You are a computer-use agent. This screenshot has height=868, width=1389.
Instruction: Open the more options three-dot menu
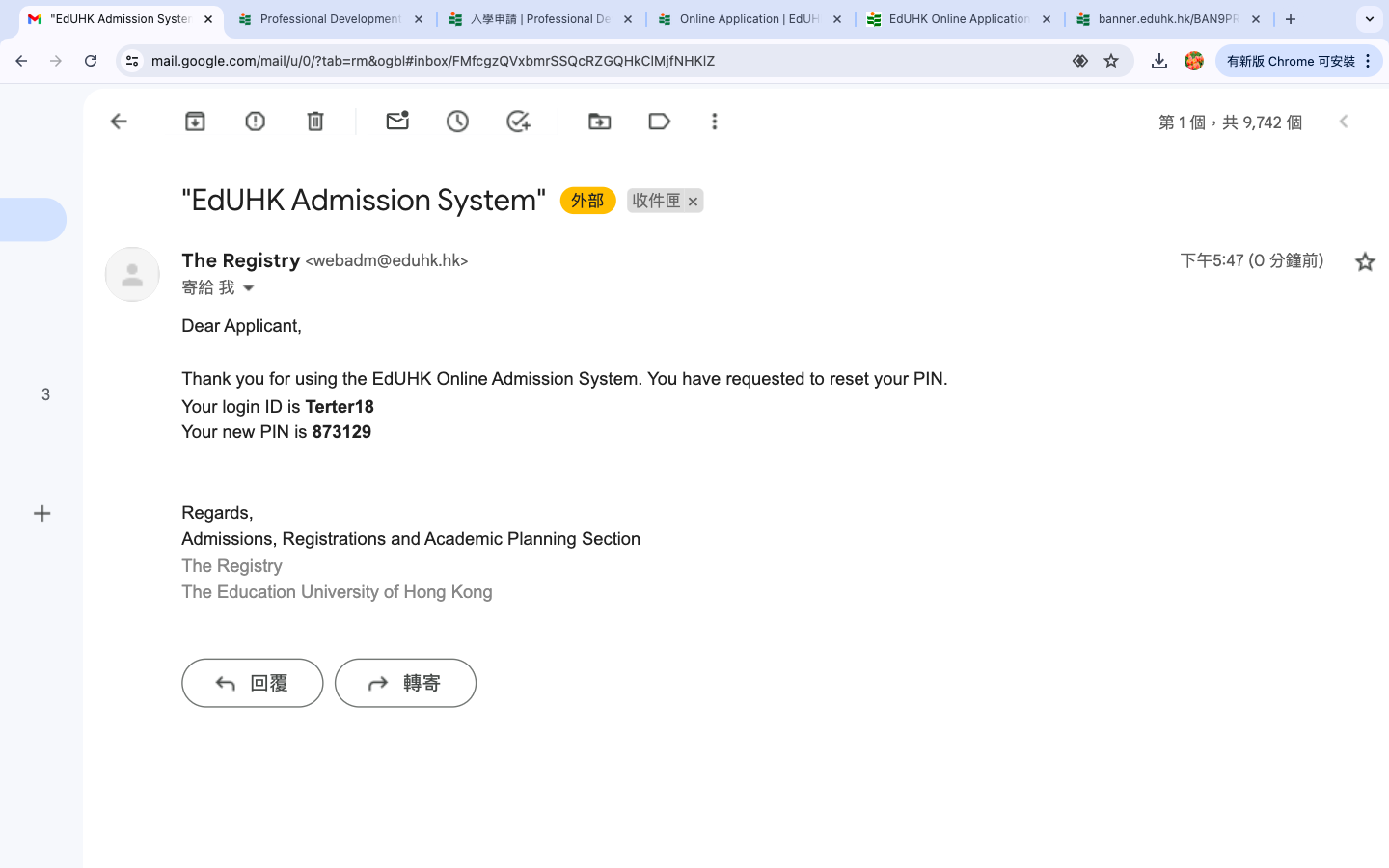(715, 122)
